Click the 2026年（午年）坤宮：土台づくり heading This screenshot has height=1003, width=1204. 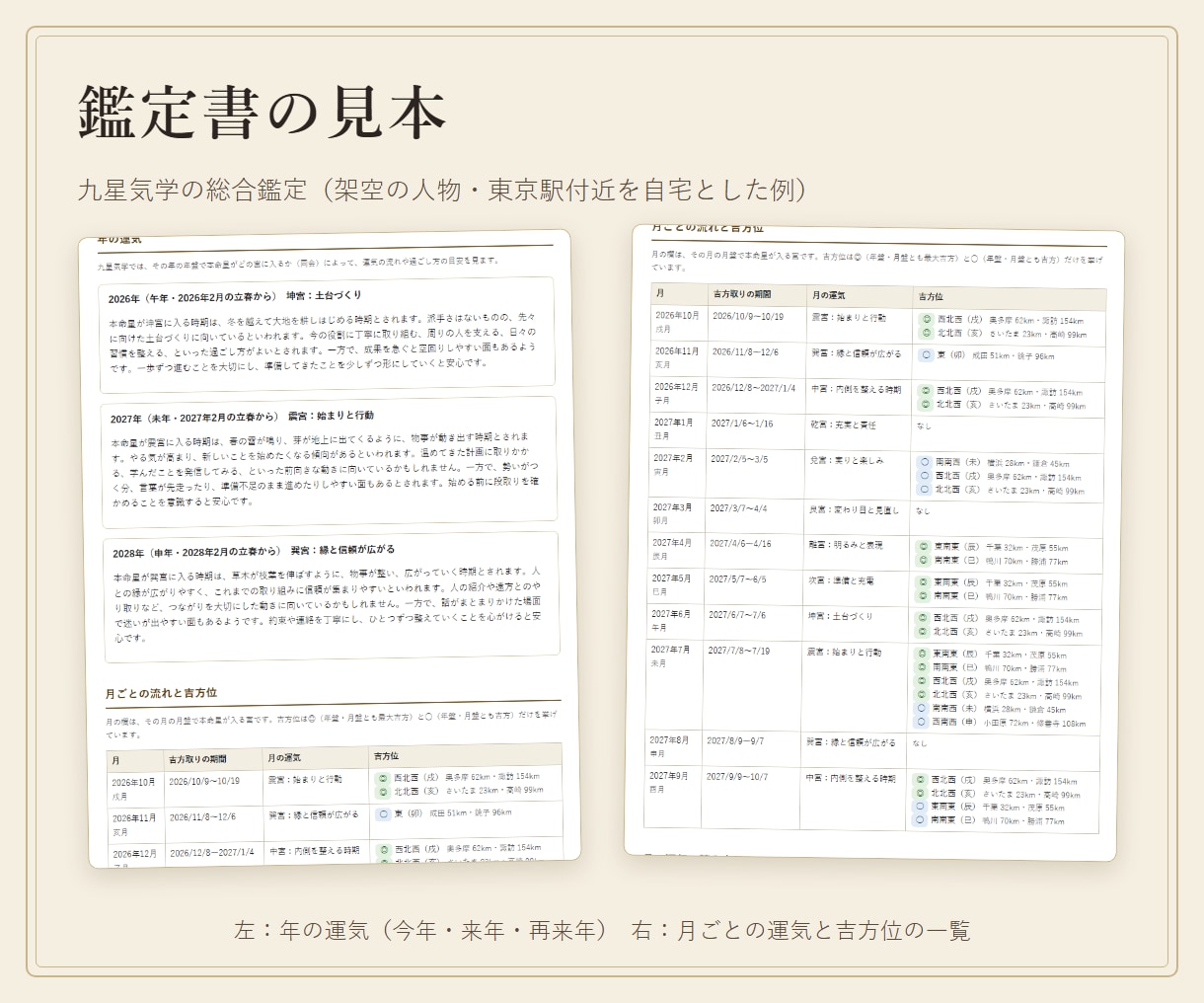tap(235, 297)
